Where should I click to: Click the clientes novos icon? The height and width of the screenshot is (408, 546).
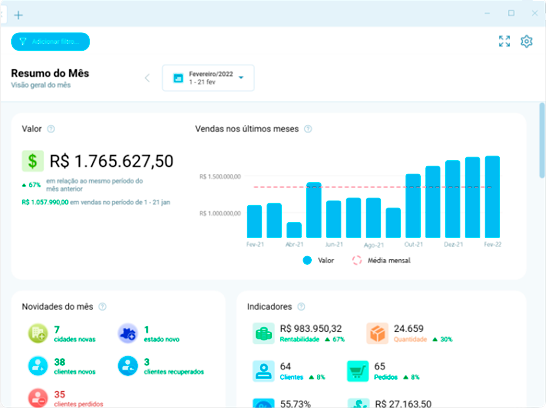click(38, 366)
